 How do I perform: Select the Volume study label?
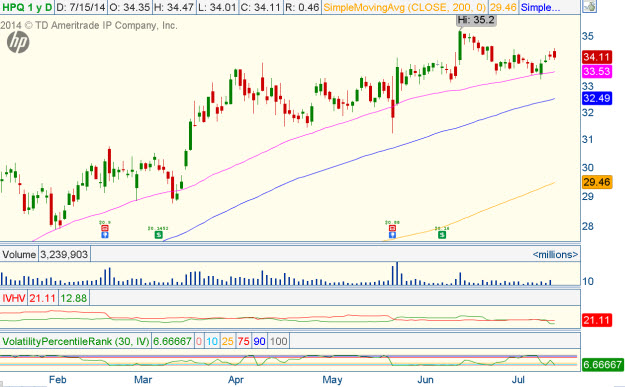(x=19, y=254)
